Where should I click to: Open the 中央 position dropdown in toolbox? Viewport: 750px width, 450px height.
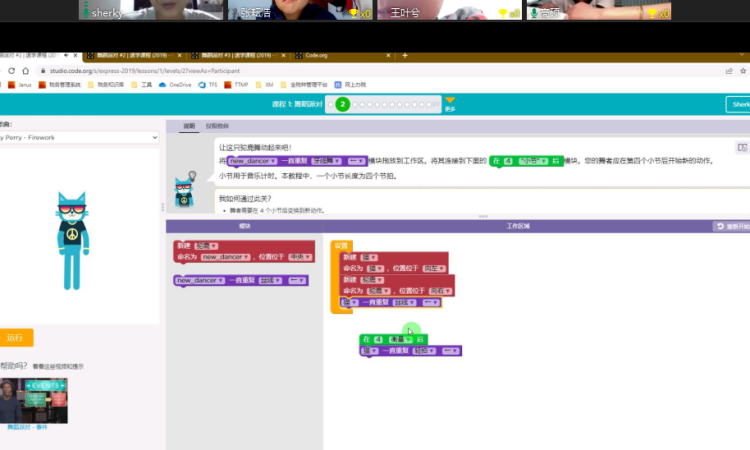point(300,257)
